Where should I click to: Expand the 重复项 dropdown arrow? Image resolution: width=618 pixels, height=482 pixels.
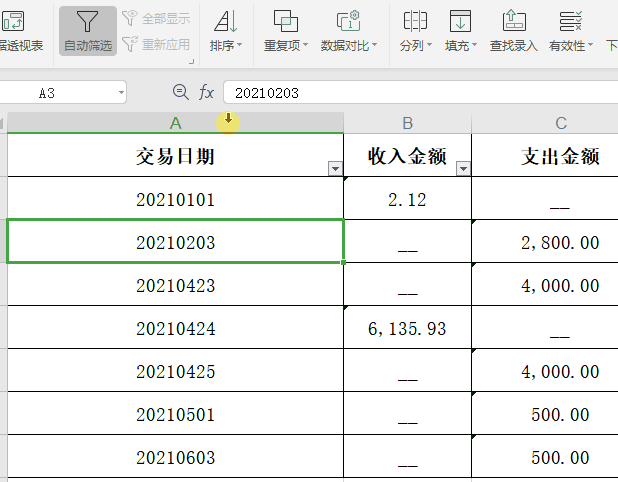[x=305, y=45]
